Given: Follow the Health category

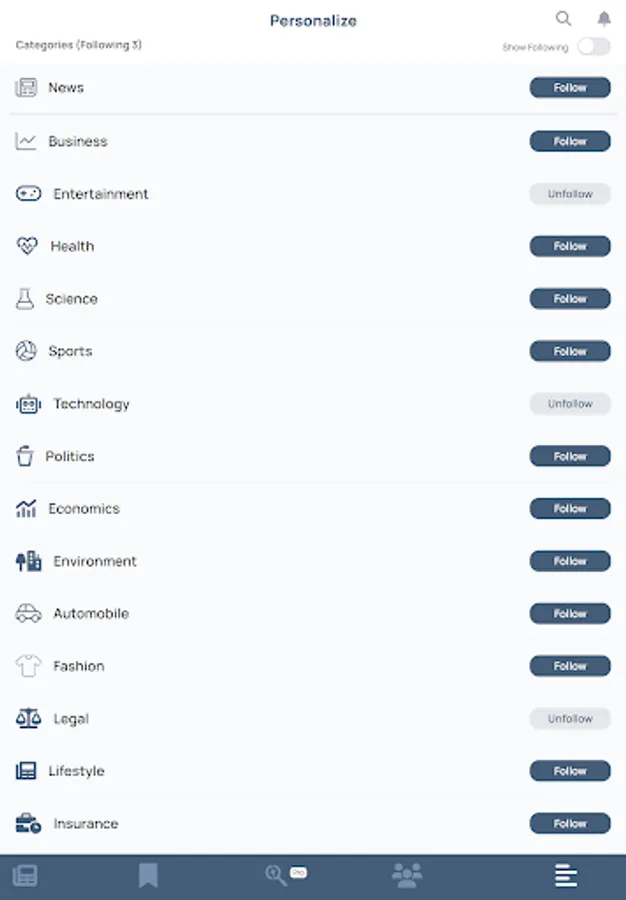Looking at the screenshot, I should point(570,246).
